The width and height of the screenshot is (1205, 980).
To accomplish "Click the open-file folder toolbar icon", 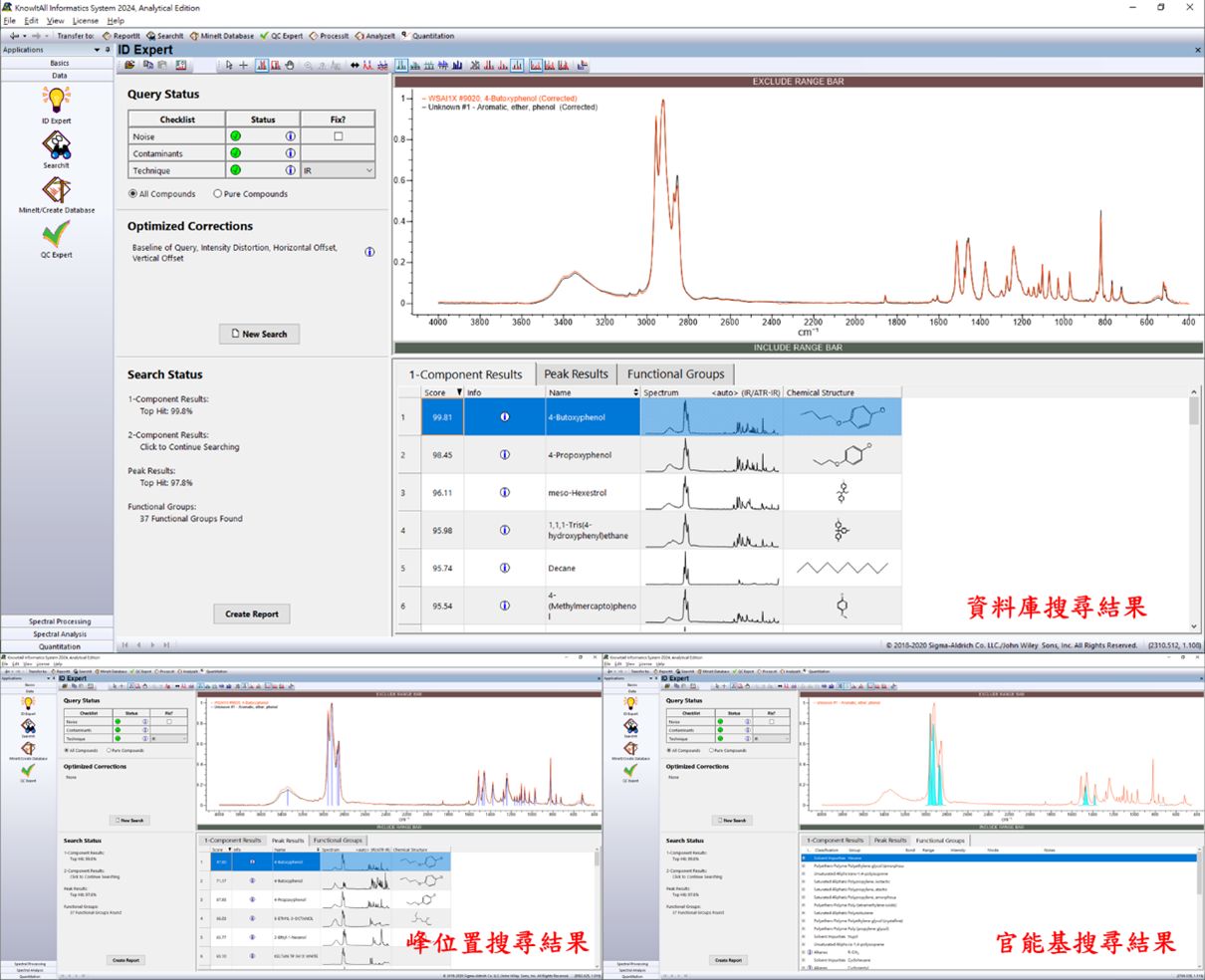I will pos(129,66).
